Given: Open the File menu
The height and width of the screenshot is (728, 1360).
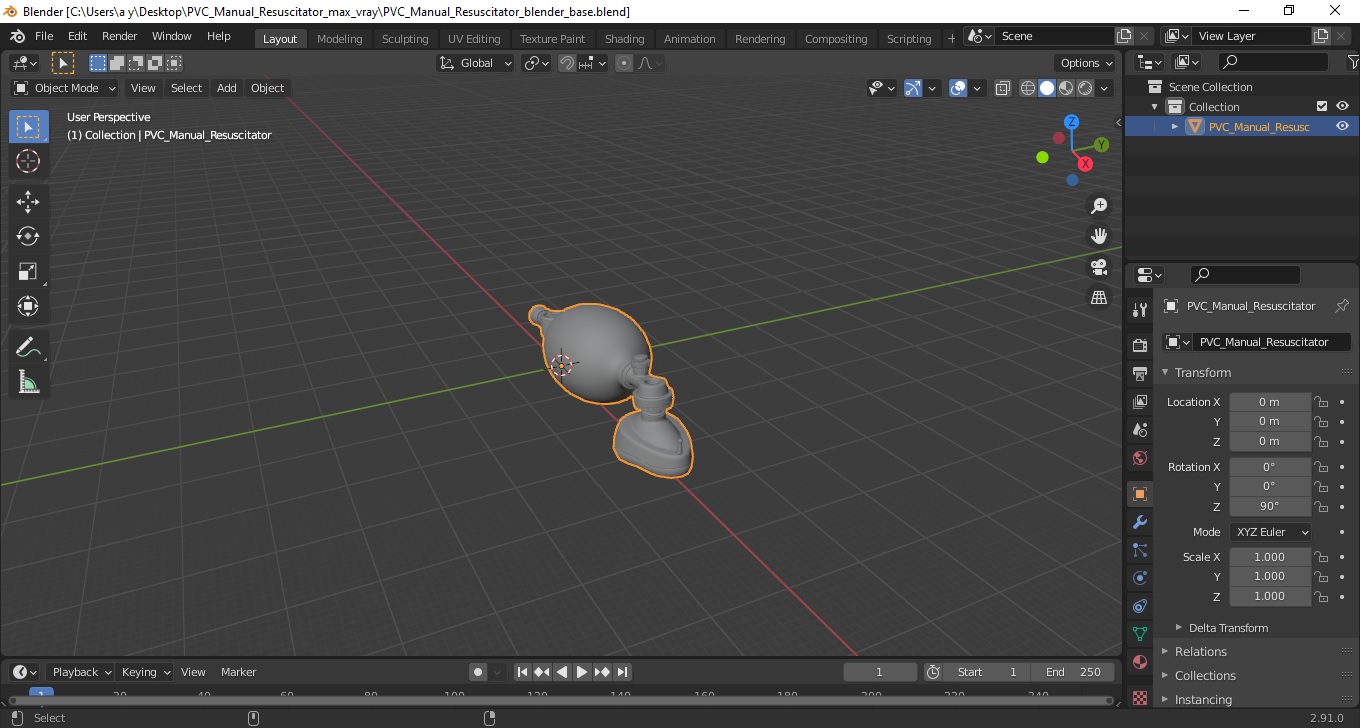Looking at the screenshot, I should (x=44, y=36).
